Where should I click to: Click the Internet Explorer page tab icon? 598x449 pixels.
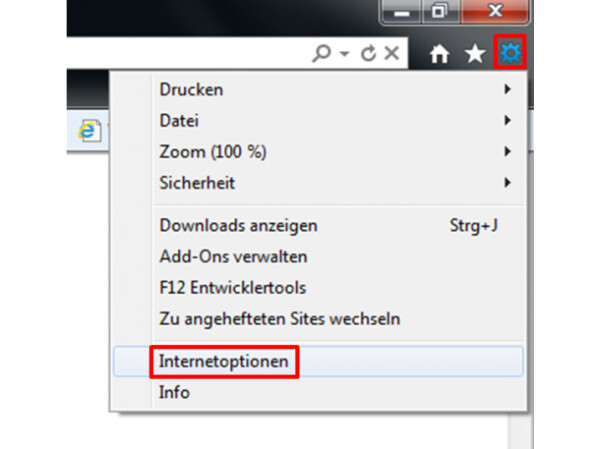pos(90,131)
